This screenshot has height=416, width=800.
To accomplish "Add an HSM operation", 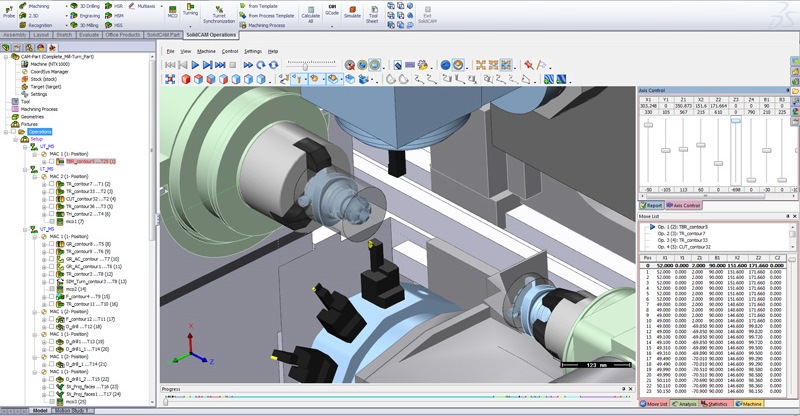I will click(x=114, y=16).
